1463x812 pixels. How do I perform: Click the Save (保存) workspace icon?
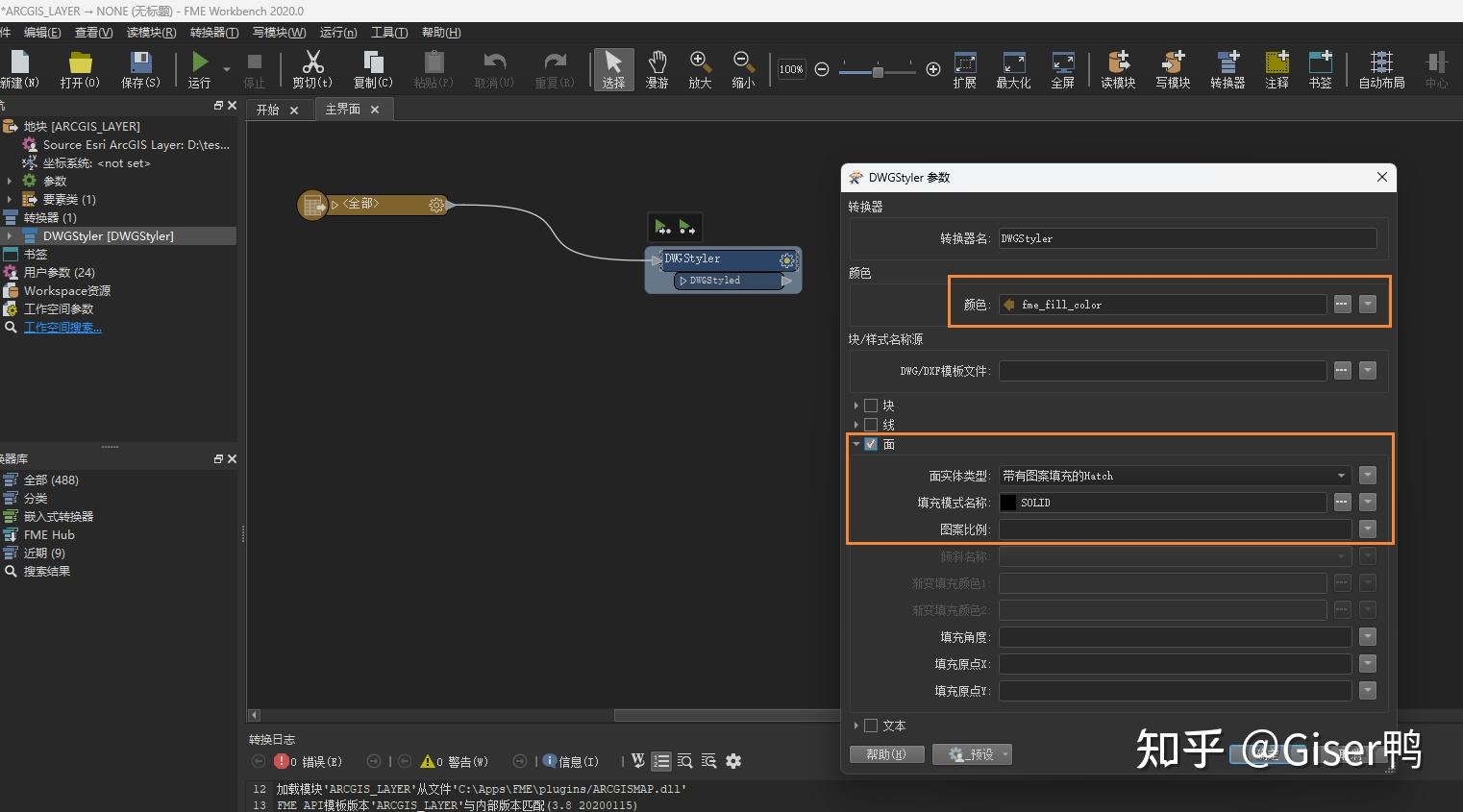click(140, 63)
